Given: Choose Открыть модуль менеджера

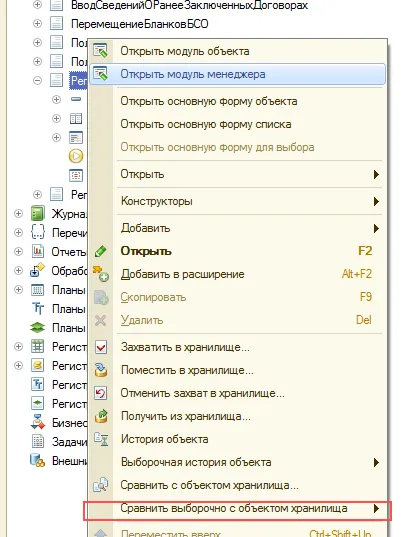Looking at the screenshot, I should [237, 74].
